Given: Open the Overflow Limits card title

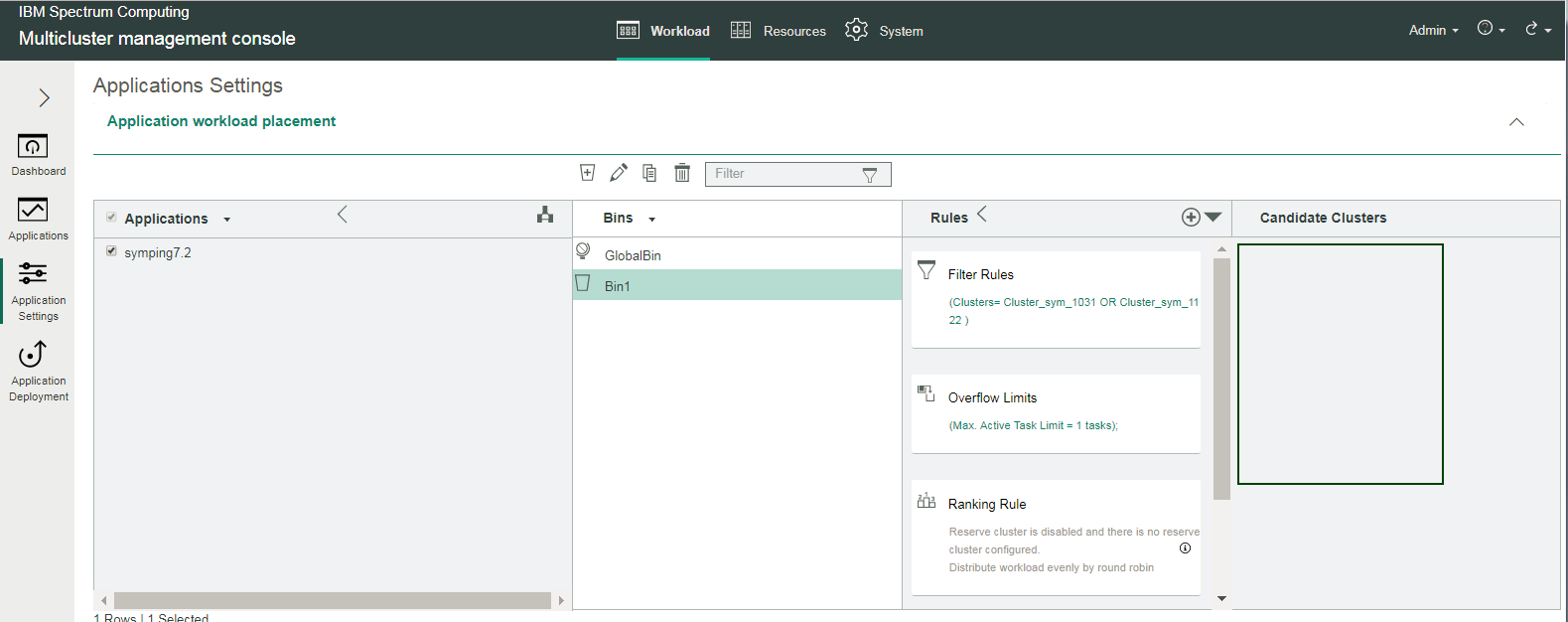Looking at the screenshot, I should (992, 397).
